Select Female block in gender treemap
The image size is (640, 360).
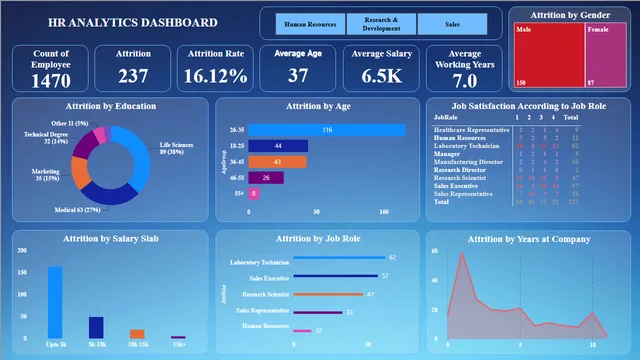606,55
